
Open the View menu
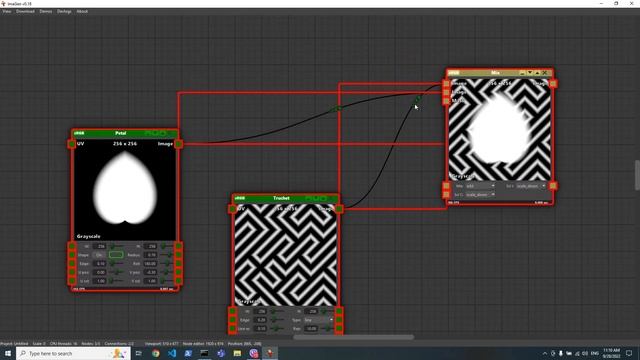tap(7, 11)
